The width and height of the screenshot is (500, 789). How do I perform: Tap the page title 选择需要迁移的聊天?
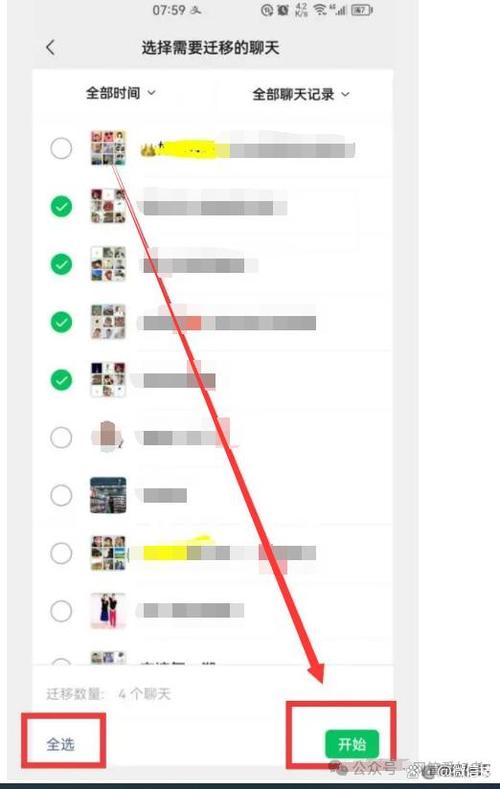click(210, 48)
